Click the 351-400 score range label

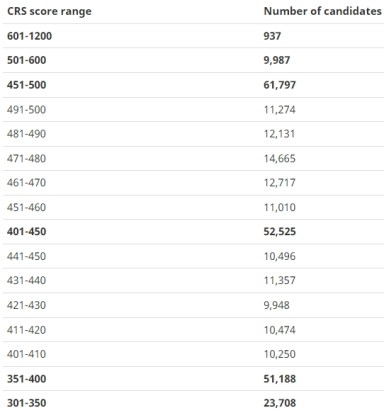click(26, 379)
